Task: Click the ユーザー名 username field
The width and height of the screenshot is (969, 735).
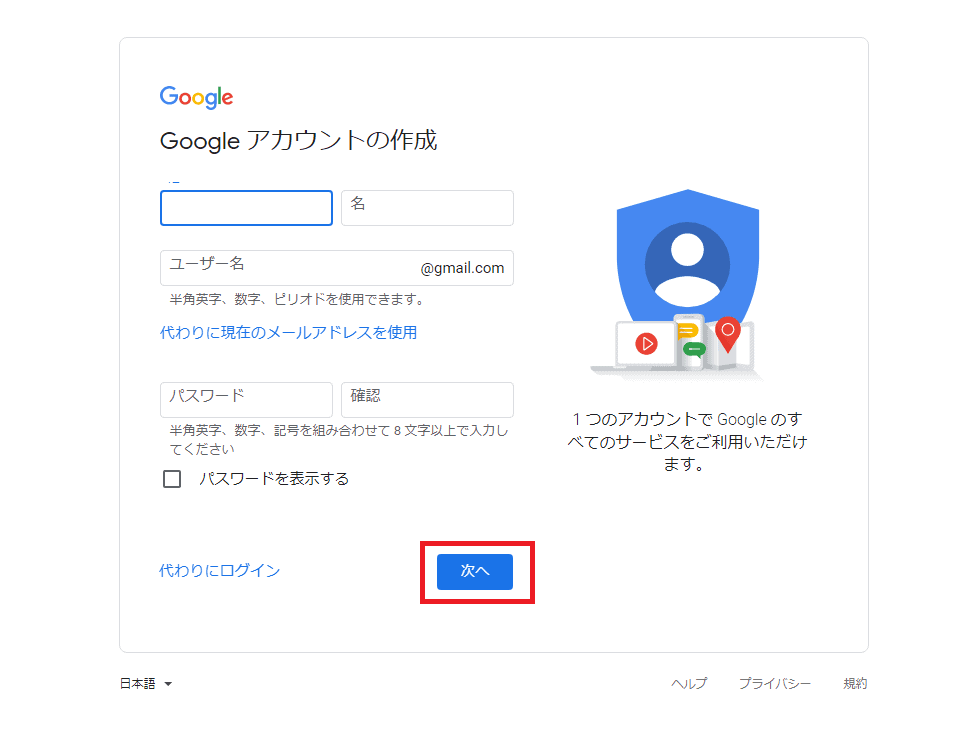Action: 337,268
